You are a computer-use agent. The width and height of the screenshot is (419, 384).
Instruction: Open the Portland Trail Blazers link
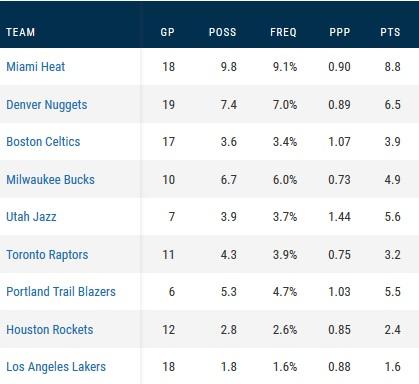tap(61, 292)
